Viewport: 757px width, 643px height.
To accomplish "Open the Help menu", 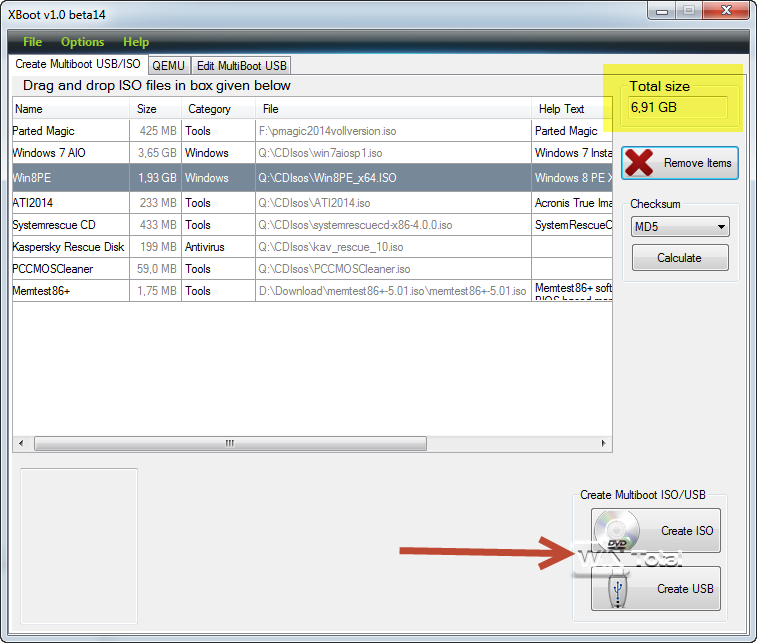I will click(136, 42).
